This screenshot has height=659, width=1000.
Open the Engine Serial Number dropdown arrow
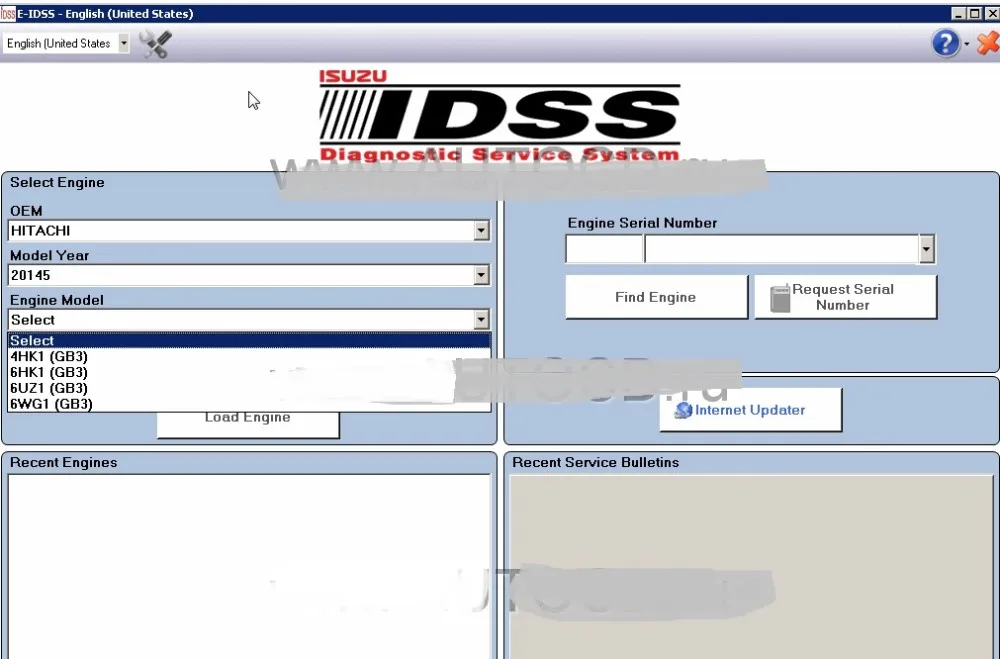[x=927, y=249]
